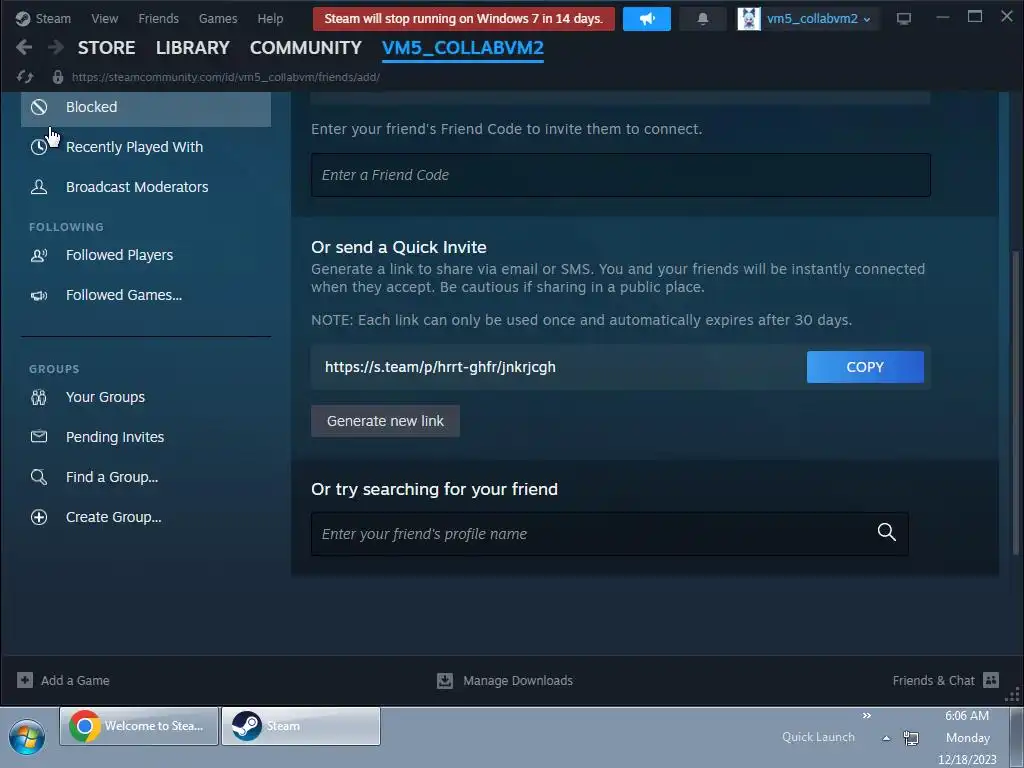Click the Generate new link button

click(385, 421)
